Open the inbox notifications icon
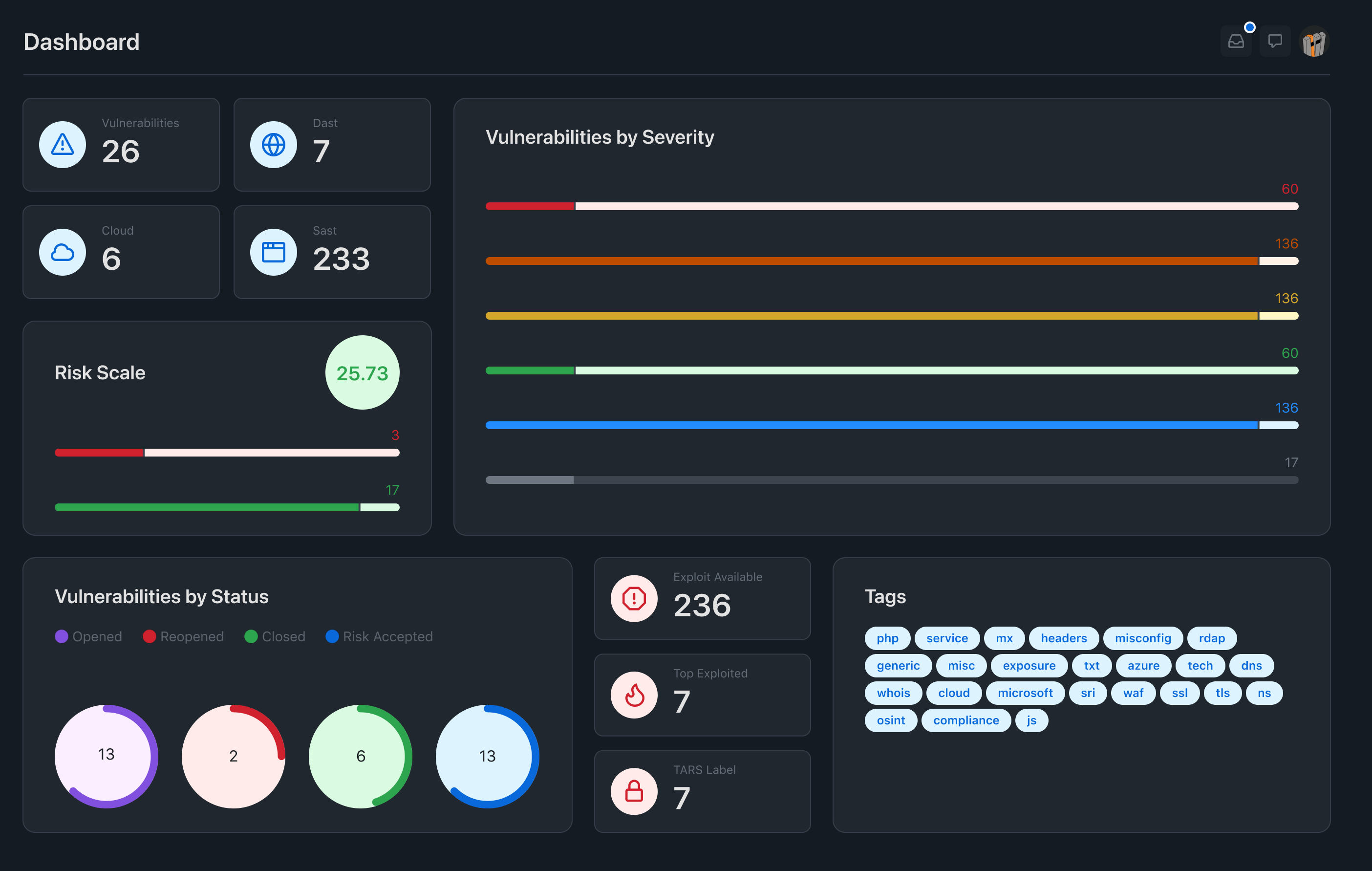Viewport: 1372px width, 871px height. 1235,42
